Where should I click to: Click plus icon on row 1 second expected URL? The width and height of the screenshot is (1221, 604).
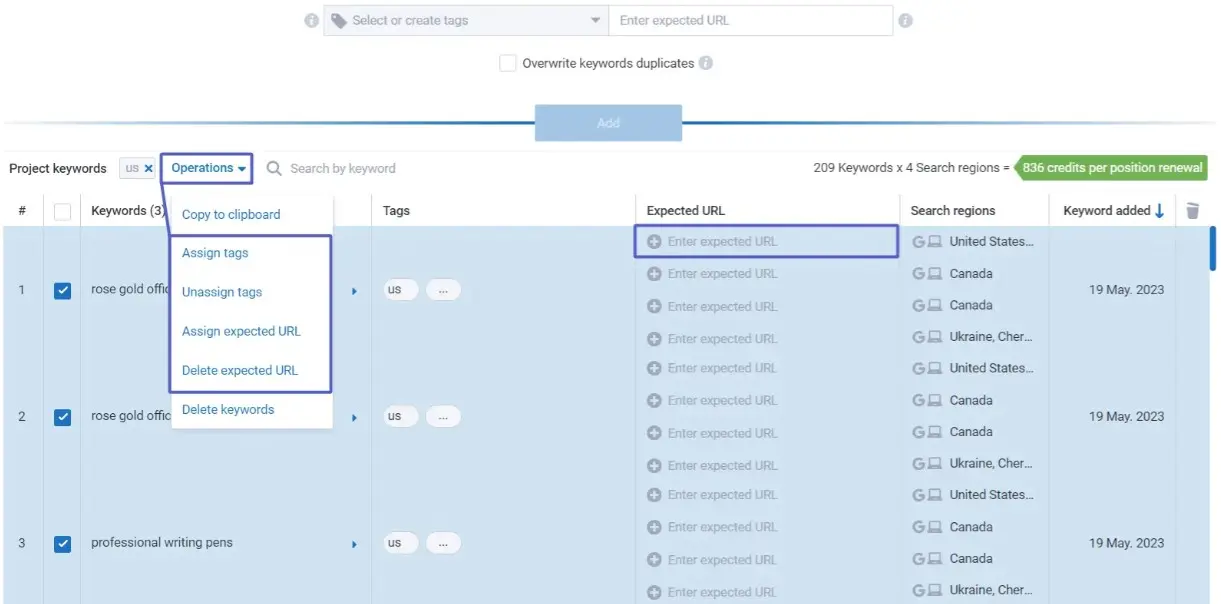coord(654,274)
